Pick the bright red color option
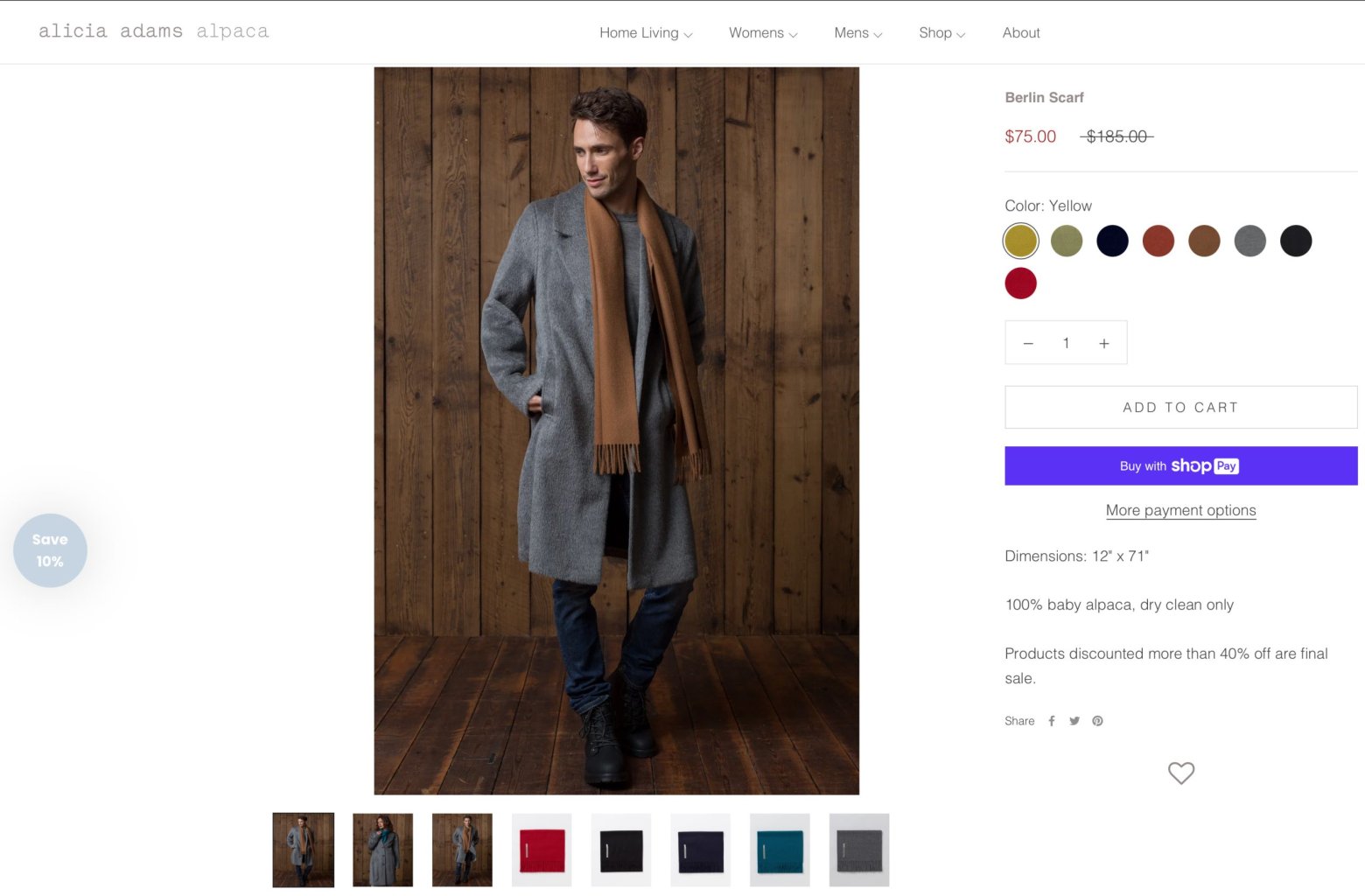Viewport: 1365px width, 896px height. [1020, 283]
